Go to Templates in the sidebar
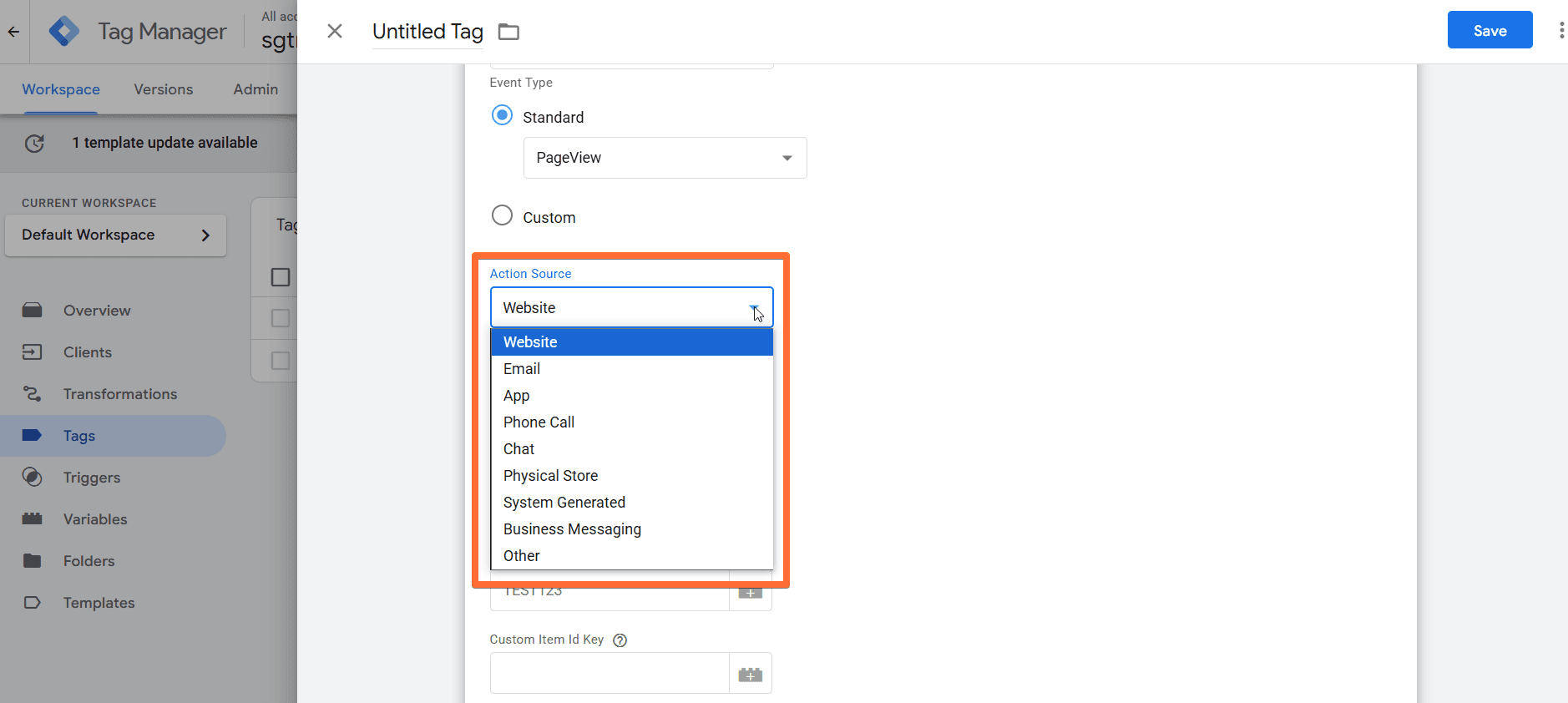1568x703 pixels. pyautogui.click(x=99, y=603)
